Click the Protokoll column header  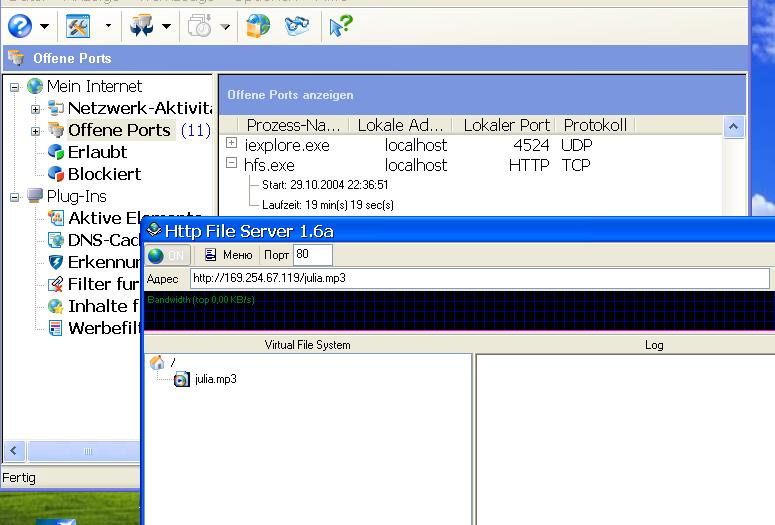pos(595,126)
